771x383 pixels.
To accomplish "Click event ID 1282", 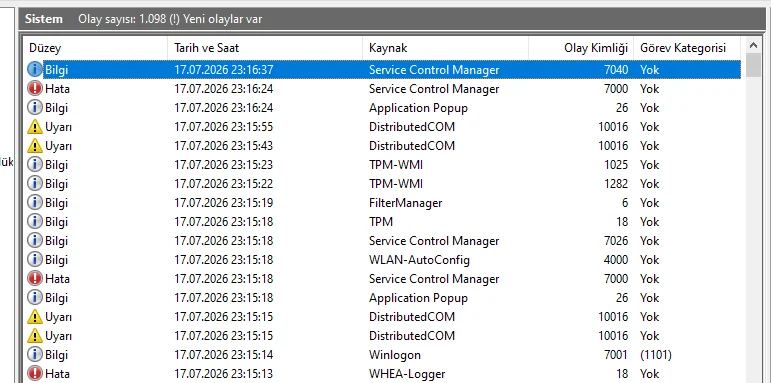I will point(616,184).
